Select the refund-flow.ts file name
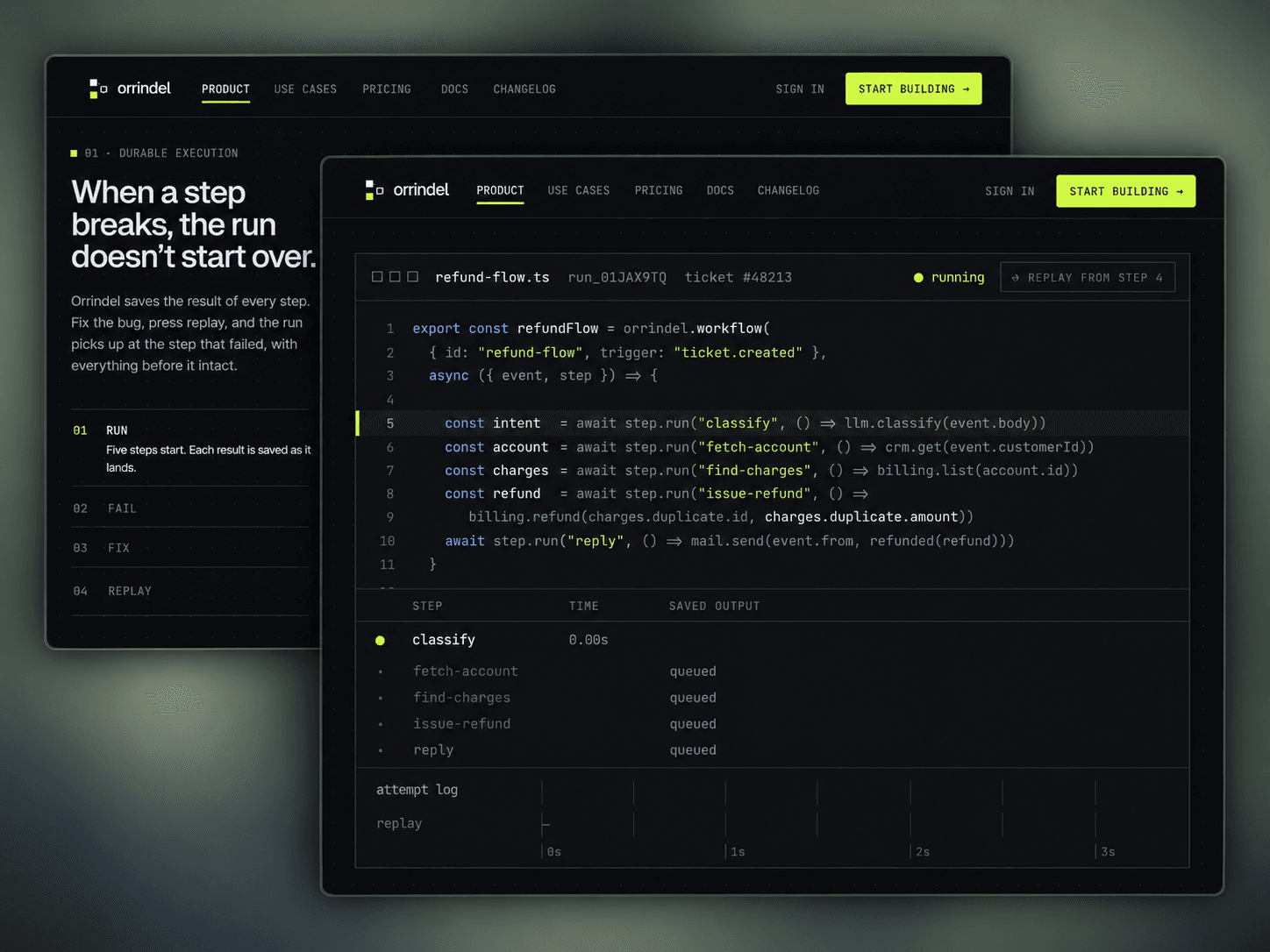Screen dimensions: 1270x952 (492, 277)
